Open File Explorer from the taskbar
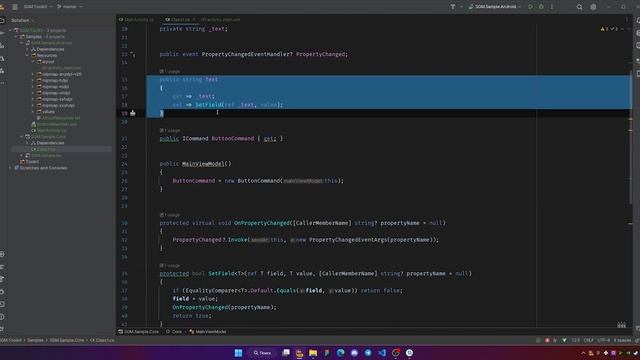This screenshot has height=360, width=640. click(313, 353)
